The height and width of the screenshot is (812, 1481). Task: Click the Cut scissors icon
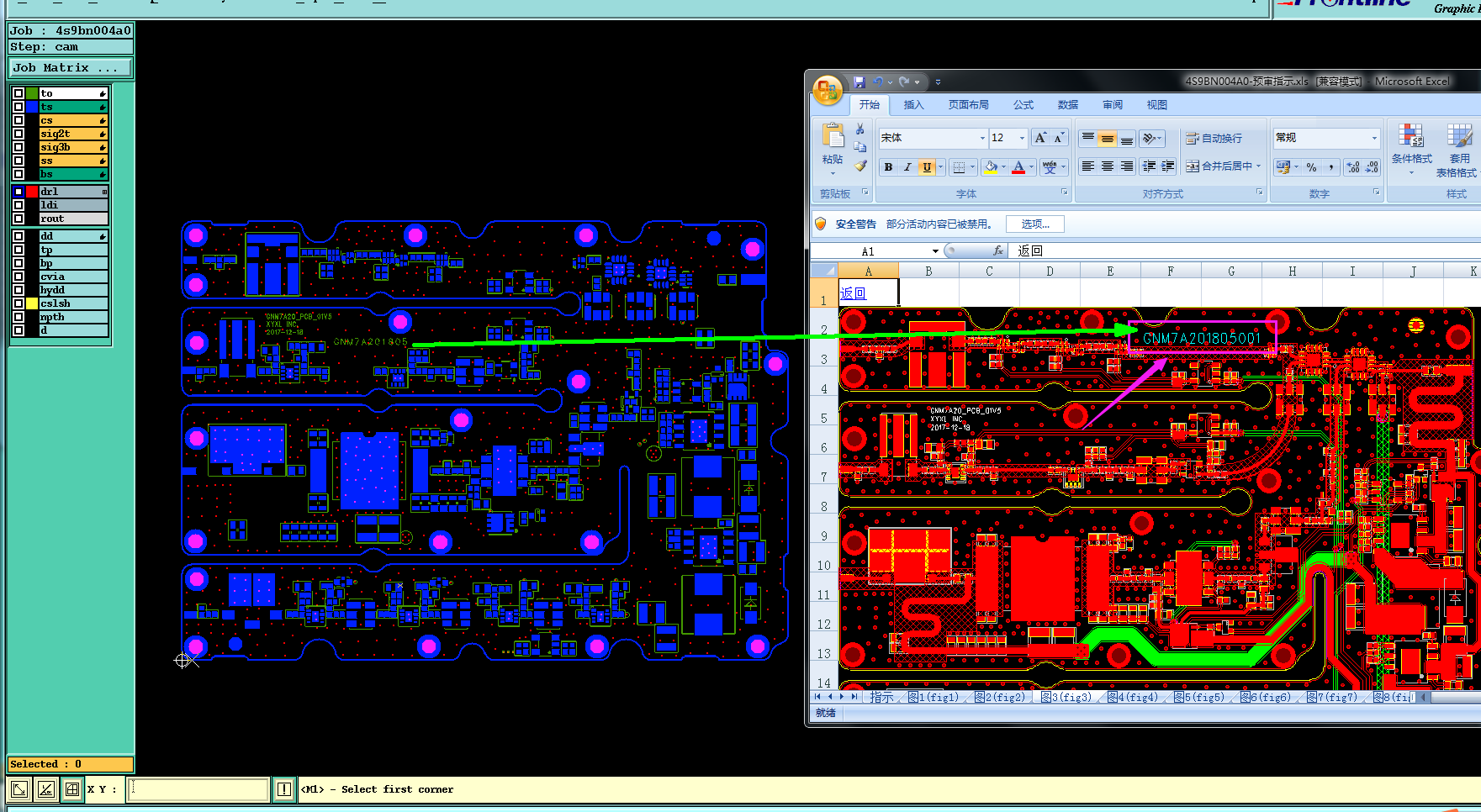860,129
